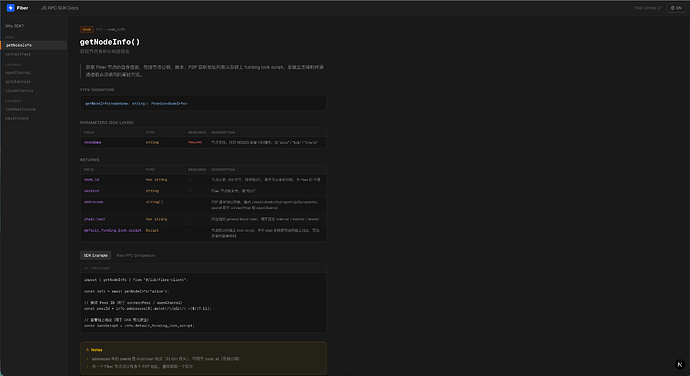Click the type signature code block

point(203,103)
